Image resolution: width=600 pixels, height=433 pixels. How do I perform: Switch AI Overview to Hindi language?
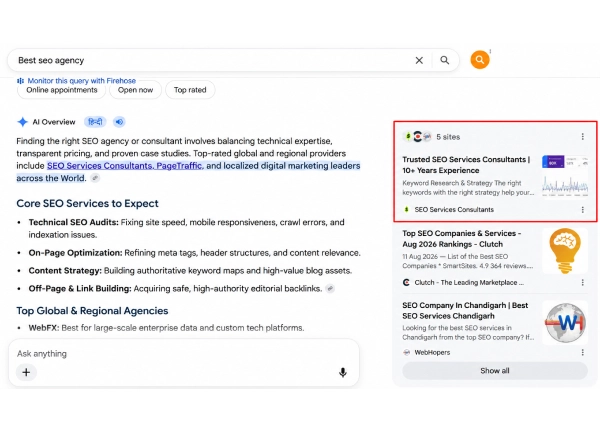point(95,122)
